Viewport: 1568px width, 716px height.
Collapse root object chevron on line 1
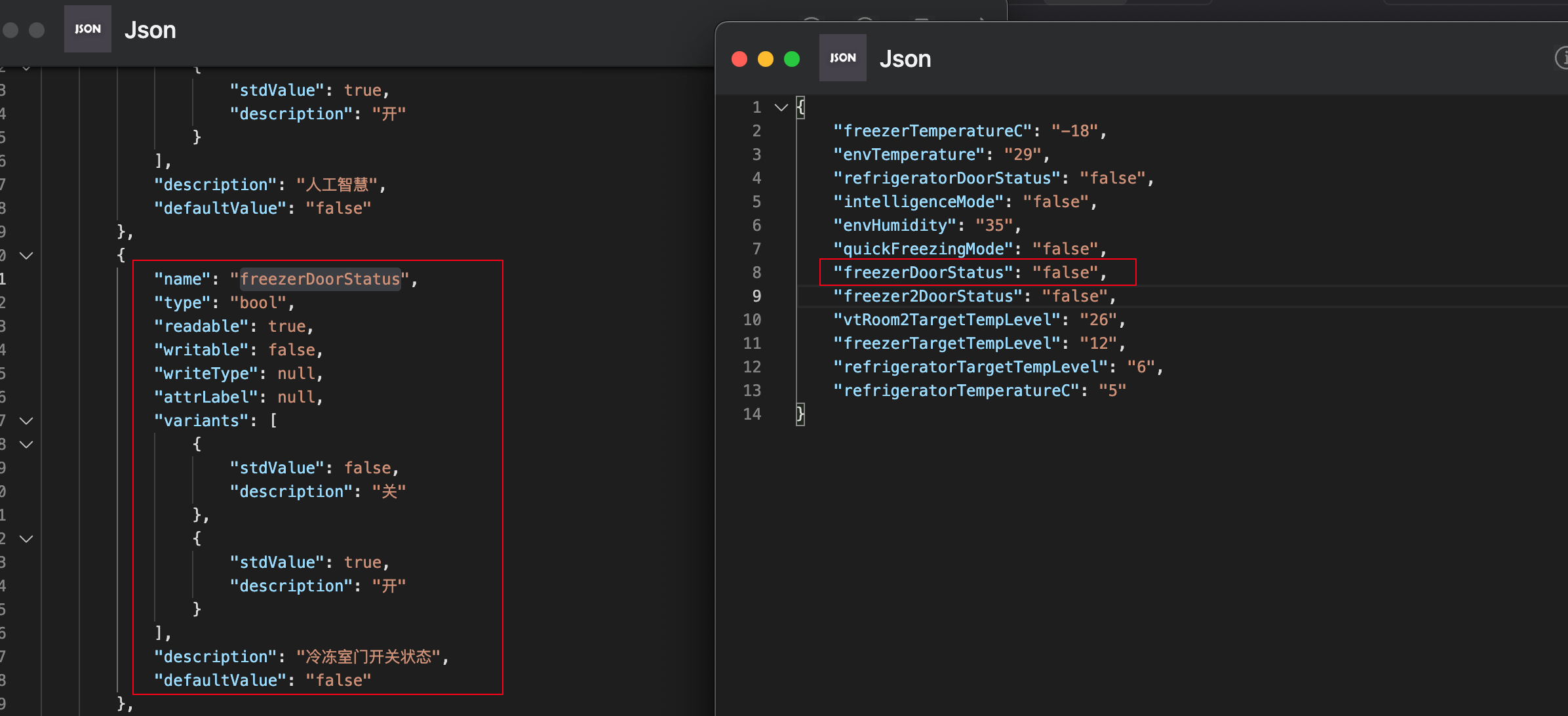point(781,108)
